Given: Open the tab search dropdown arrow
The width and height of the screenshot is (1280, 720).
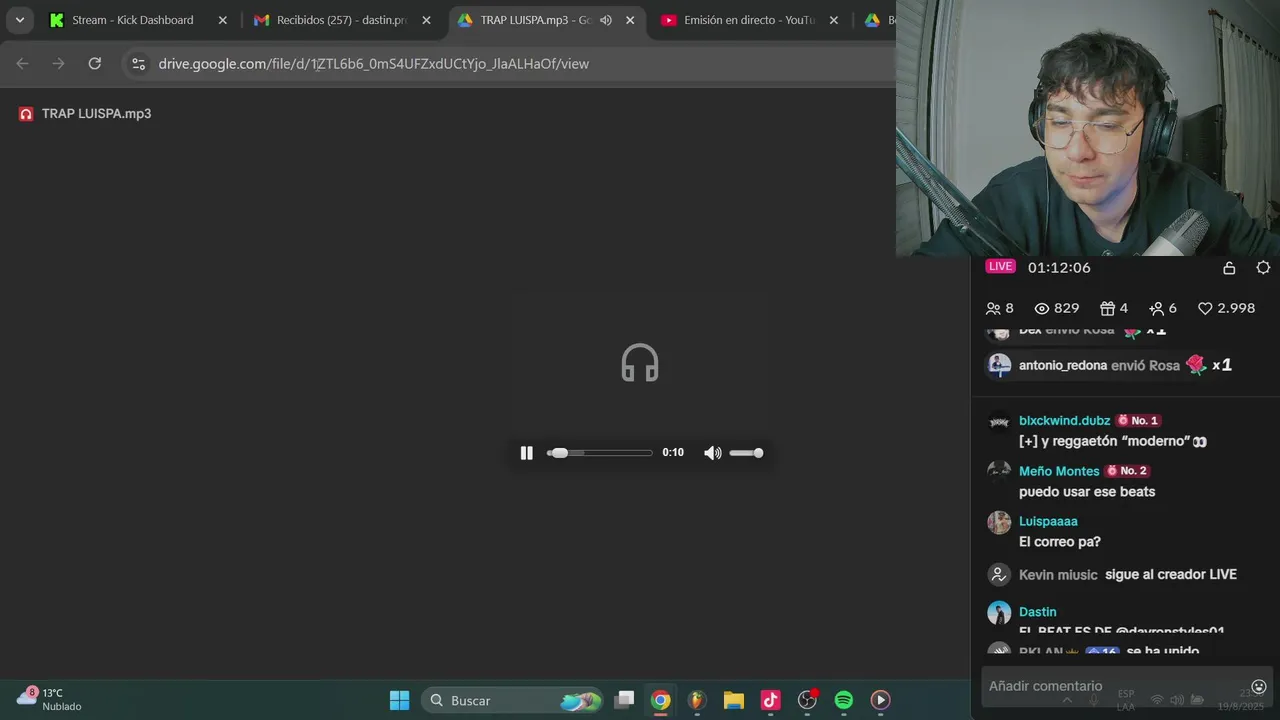Looking at the screenshot, I should 19,20.
